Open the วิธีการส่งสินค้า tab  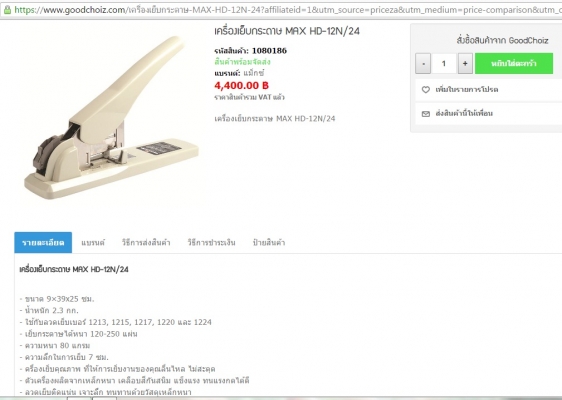pyautogui.click(x=146, y=243)
